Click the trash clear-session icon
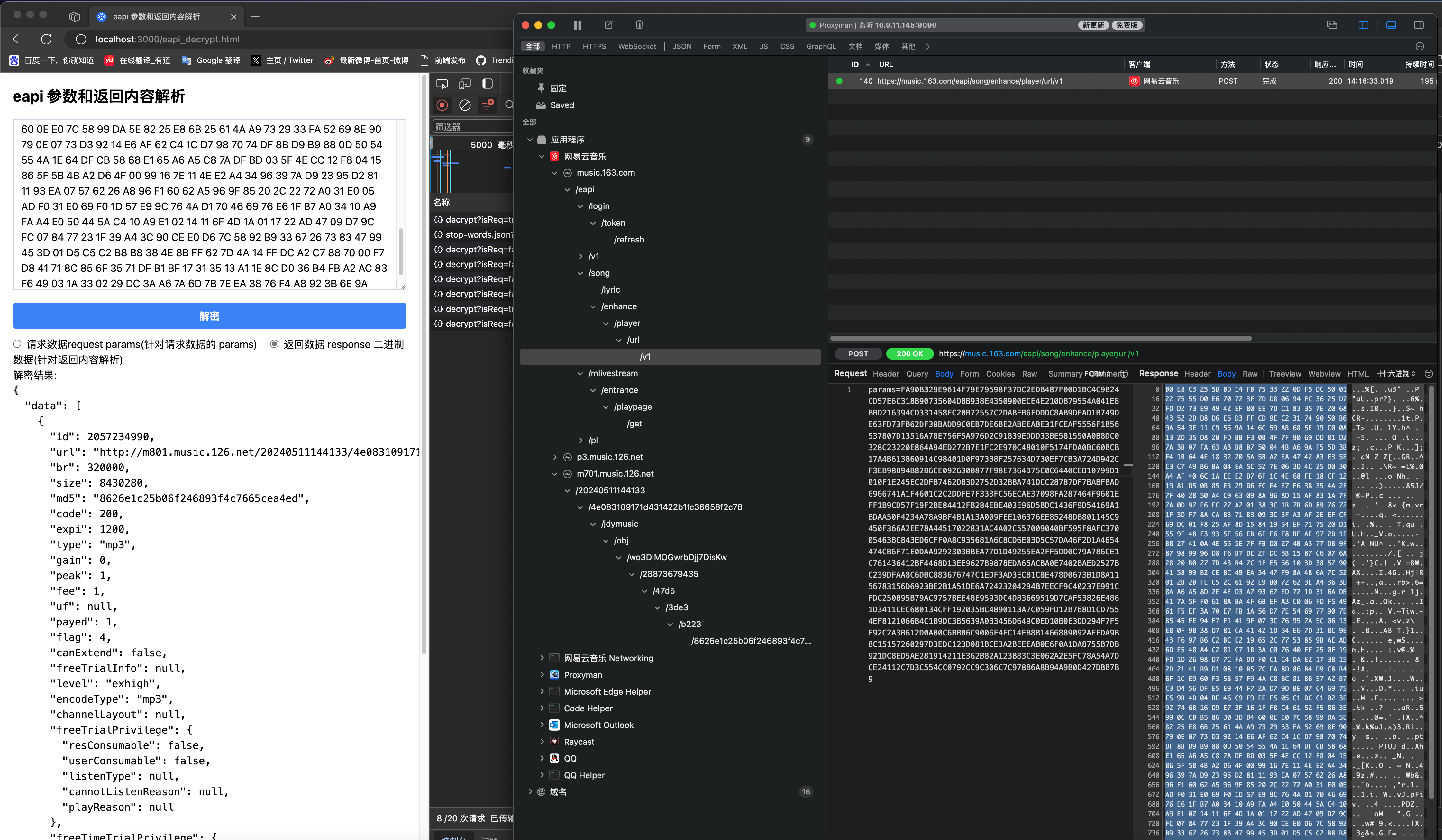The width and height of the screenshot is (1442, 840). coord(639,25)
